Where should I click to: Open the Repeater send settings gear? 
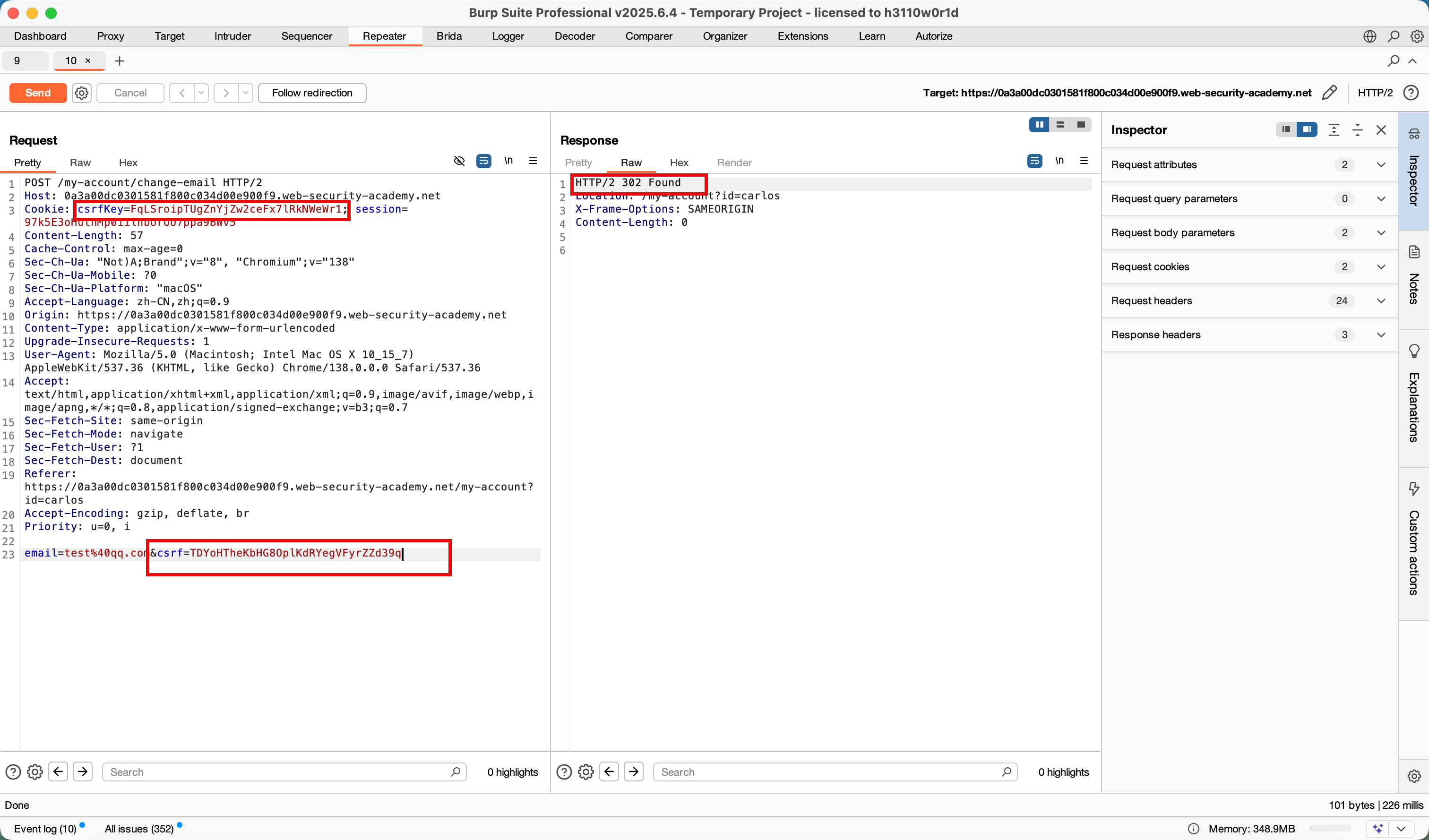point(82,93)
